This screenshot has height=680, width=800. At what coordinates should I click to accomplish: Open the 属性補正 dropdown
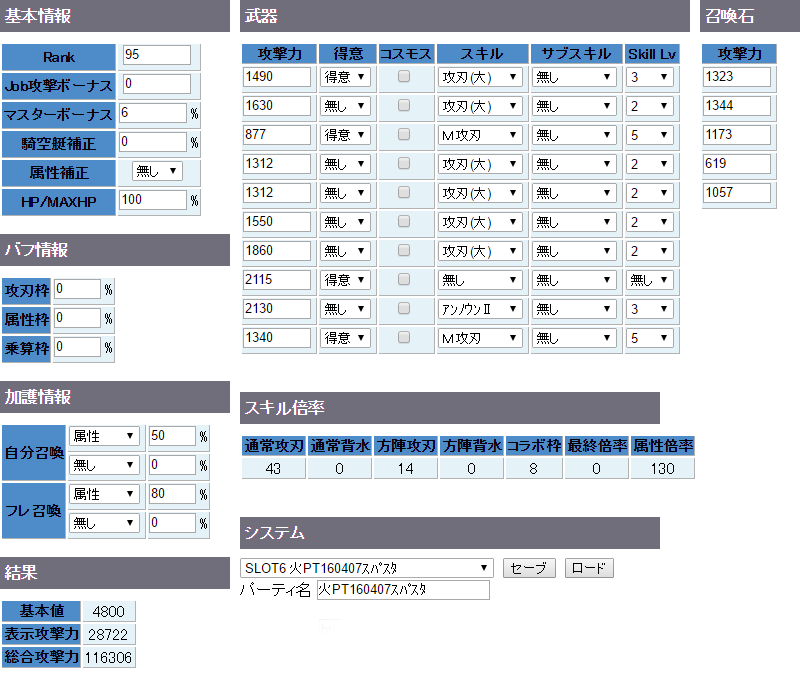157,171
